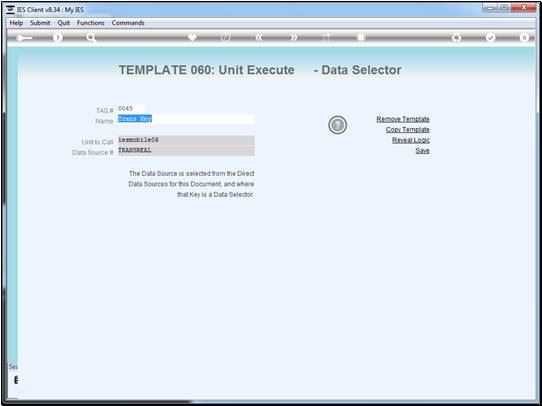Click the clipboard icon in toolbar
This screenshot has height=406, width=542.
[361, 37]
